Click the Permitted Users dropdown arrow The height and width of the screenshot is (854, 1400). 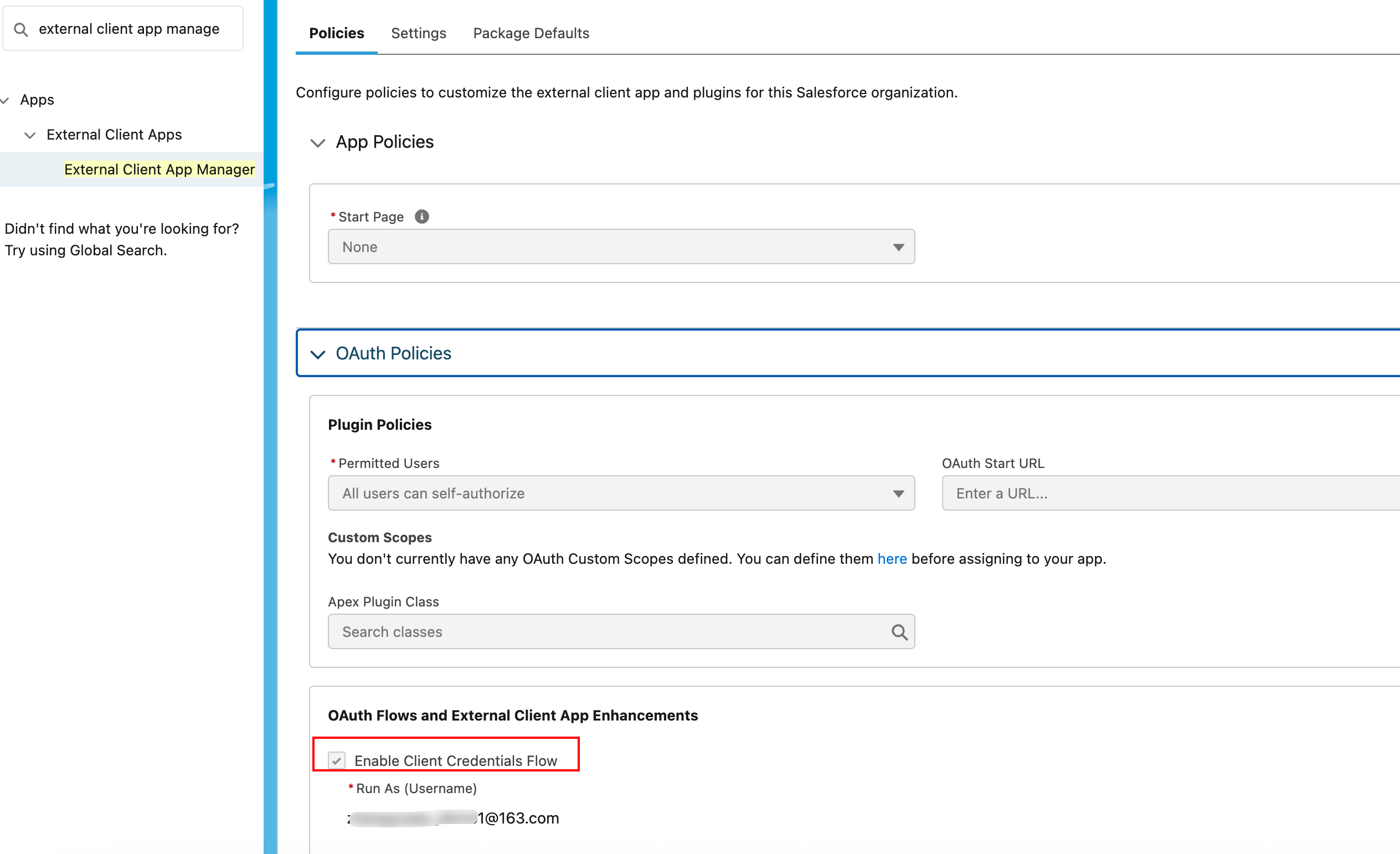tap(898, 494)
